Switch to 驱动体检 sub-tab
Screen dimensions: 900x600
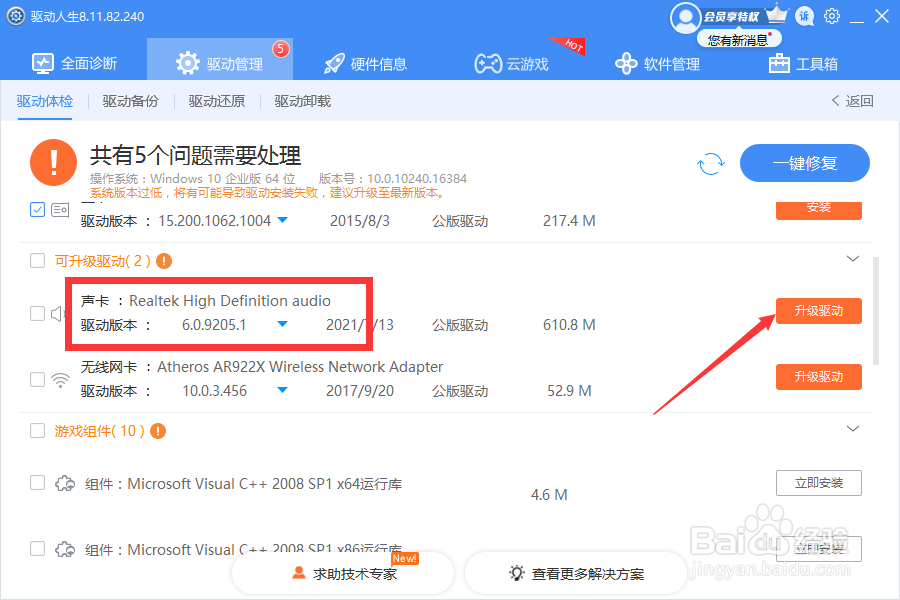coord(45,102)
